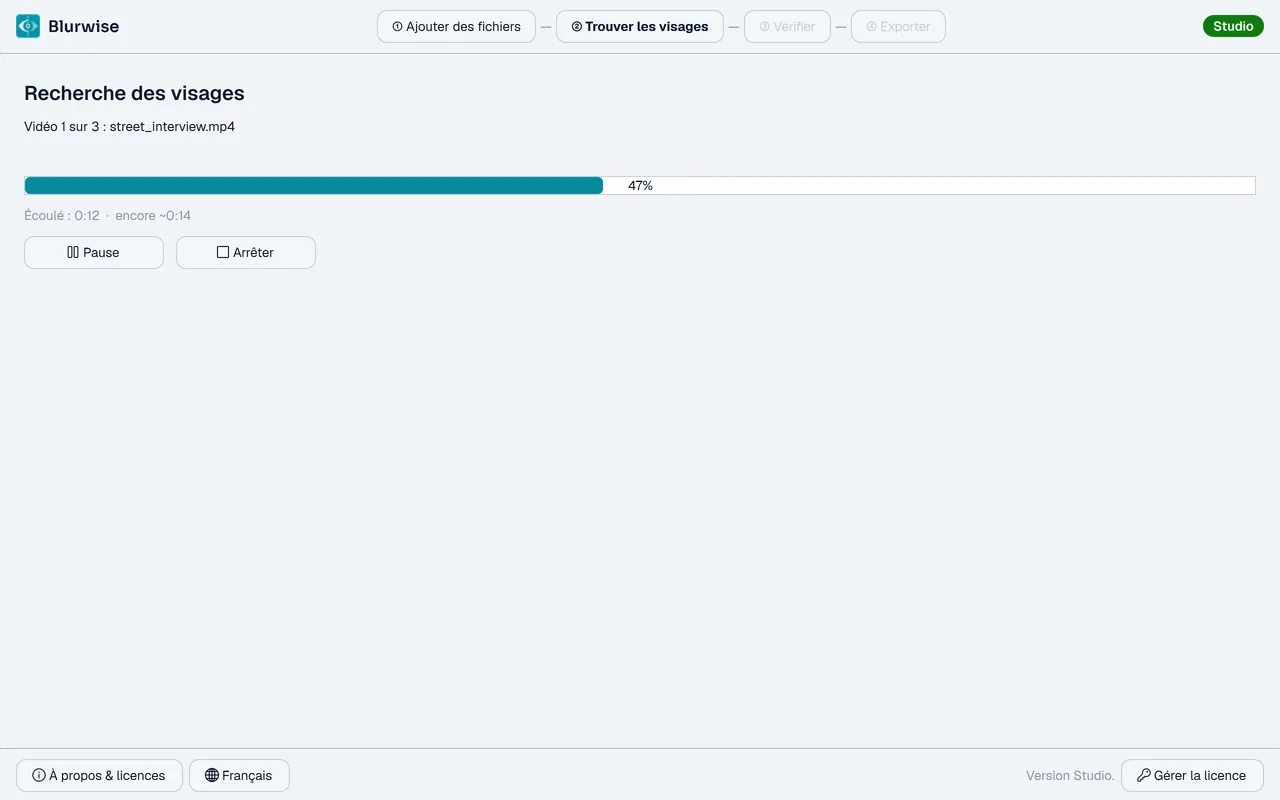Click the green Studio badge
This screenshot has width=1280, height=800.
tap(1233, 26)
